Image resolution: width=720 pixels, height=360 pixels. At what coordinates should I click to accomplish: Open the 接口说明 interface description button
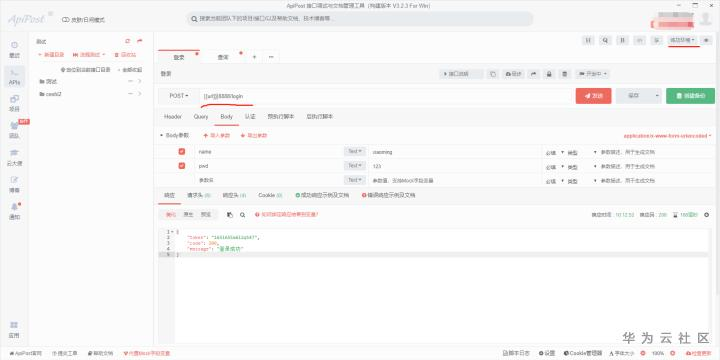point(461,74)
